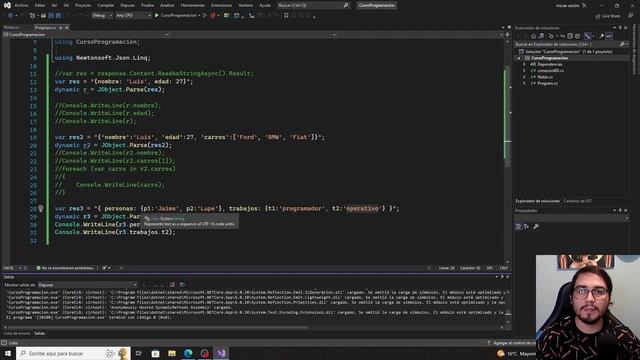The width and height of the screenshot is (640, 360).
Task: Click the Collapse All icon in Solution Explorer
Action: 570,36
